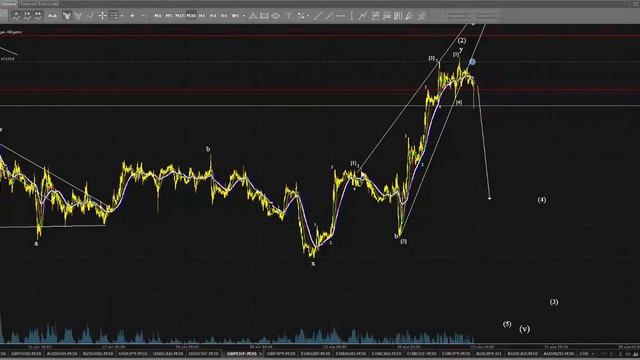Click the bold Y-shaped pitchfork icon
Screen dimensions: 640x360
coord(67,16)
